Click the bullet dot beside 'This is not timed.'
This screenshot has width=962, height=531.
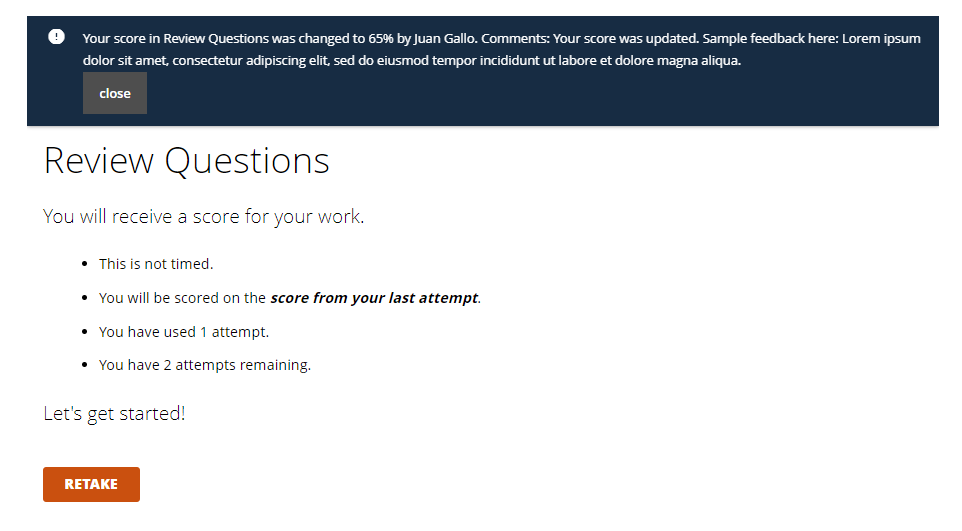coord(85,264)
